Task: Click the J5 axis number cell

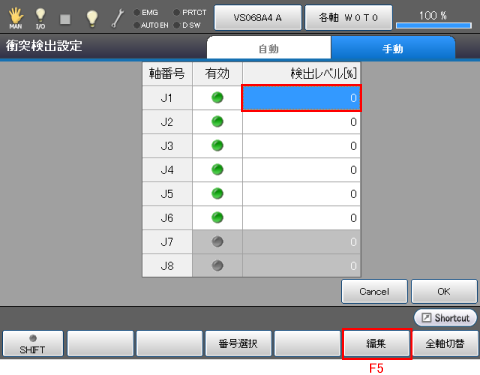Action: [167, 194]
